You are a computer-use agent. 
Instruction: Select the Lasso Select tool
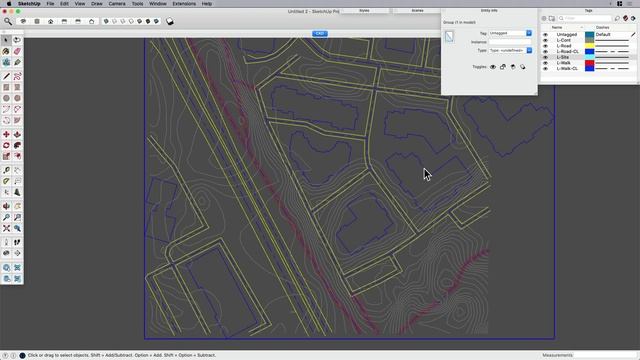[17, 40]
